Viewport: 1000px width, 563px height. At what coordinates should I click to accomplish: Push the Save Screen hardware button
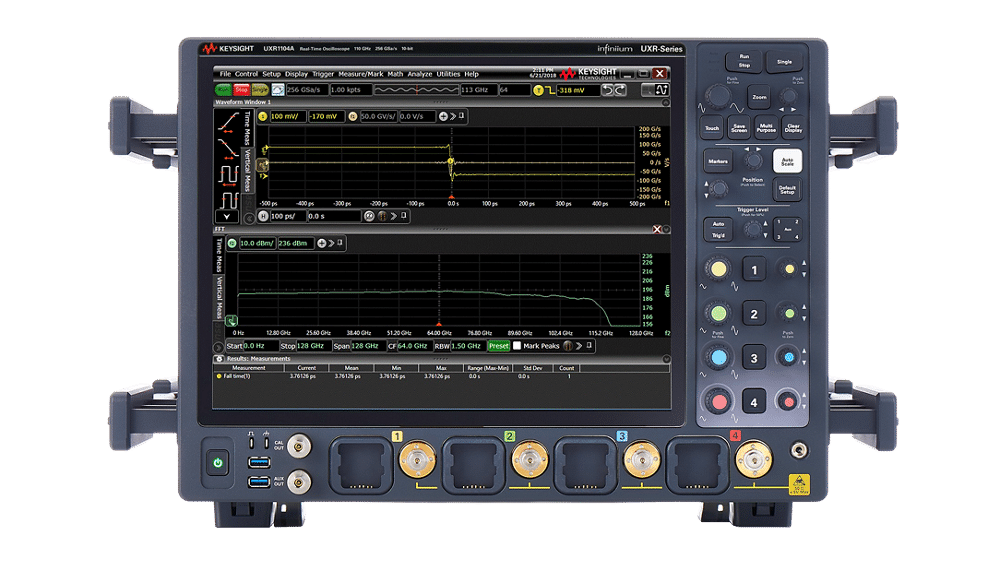tap(739, 128)
